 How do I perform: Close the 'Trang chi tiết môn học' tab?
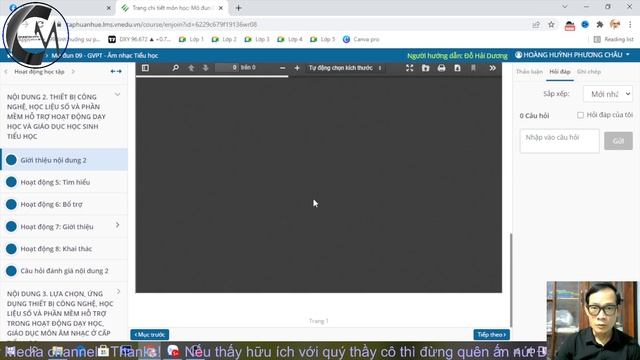coord(221,8)
